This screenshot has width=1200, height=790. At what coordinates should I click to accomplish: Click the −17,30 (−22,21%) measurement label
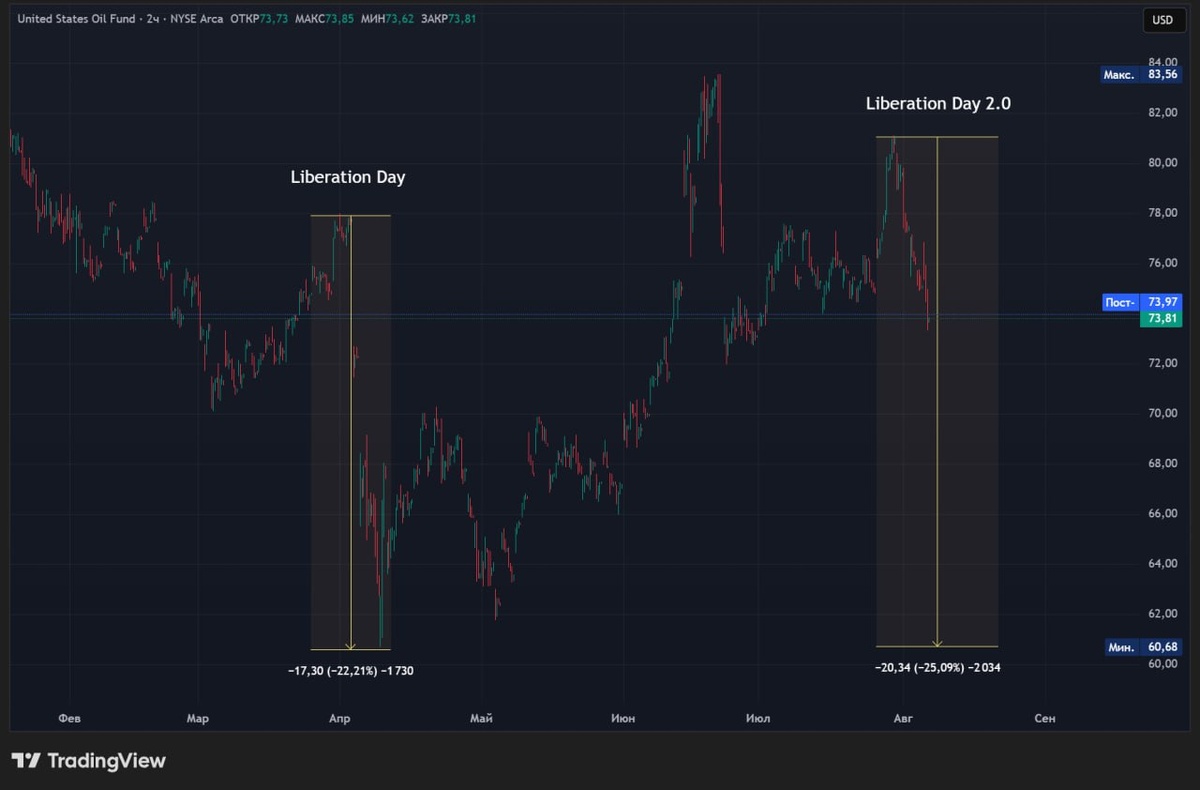click(x=350, y=671)
